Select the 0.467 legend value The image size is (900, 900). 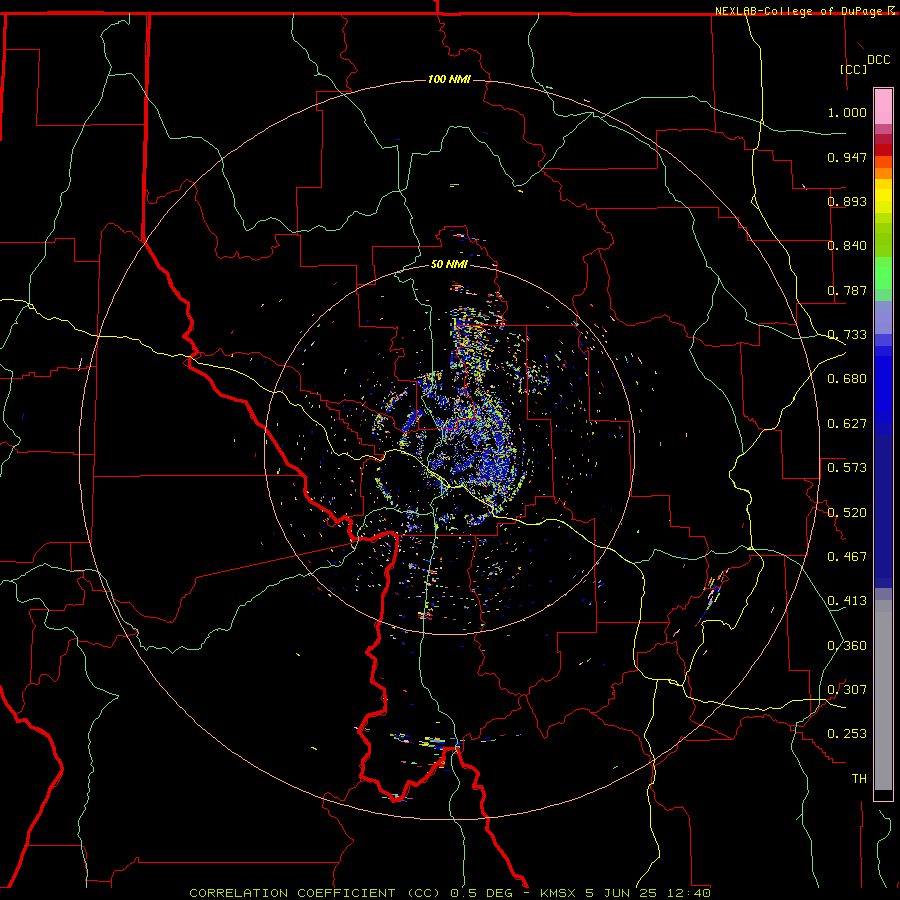click(847, 557)
